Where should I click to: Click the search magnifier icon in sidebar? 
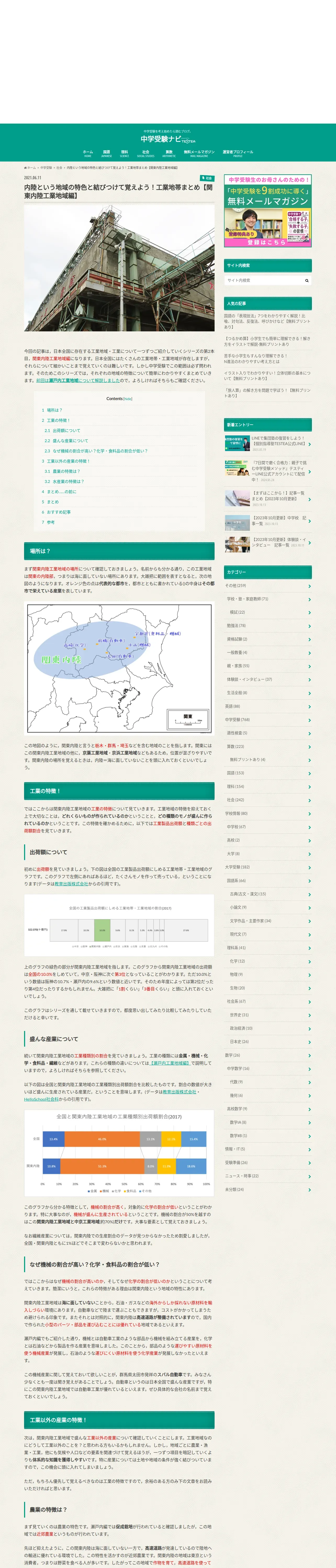pyautogui.click(x=307, y=281)
